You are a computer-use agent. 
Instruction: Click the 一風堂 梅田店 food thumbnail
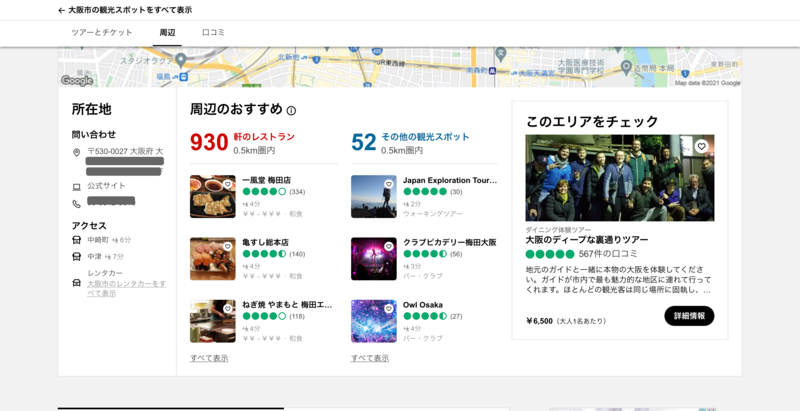tap(213, 196)
